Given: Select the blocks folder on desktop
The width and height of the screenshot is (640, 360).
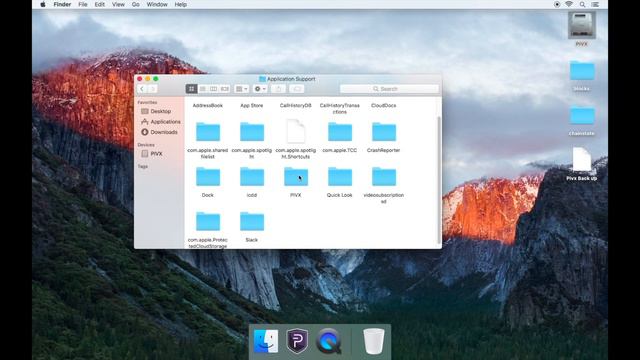Looking at the screenshot, I should [582, 71].
